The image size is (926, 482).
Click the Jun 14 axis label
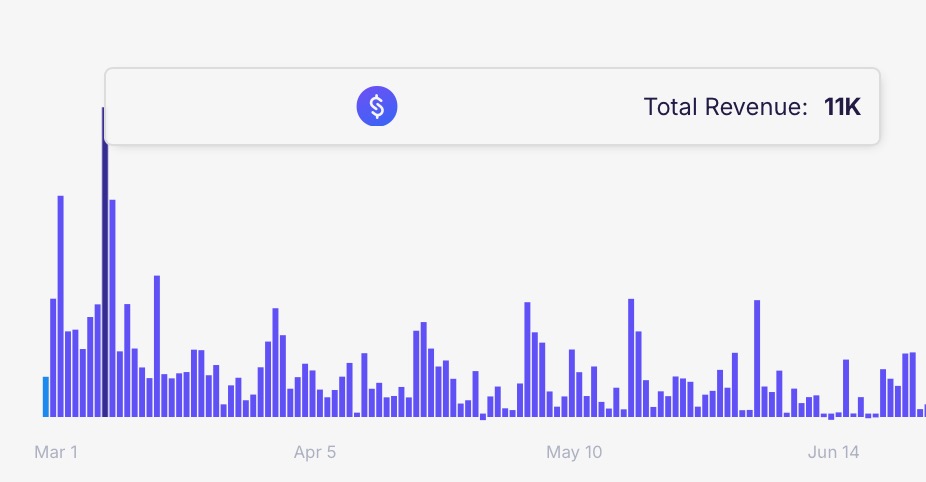(x=833, y=452)
